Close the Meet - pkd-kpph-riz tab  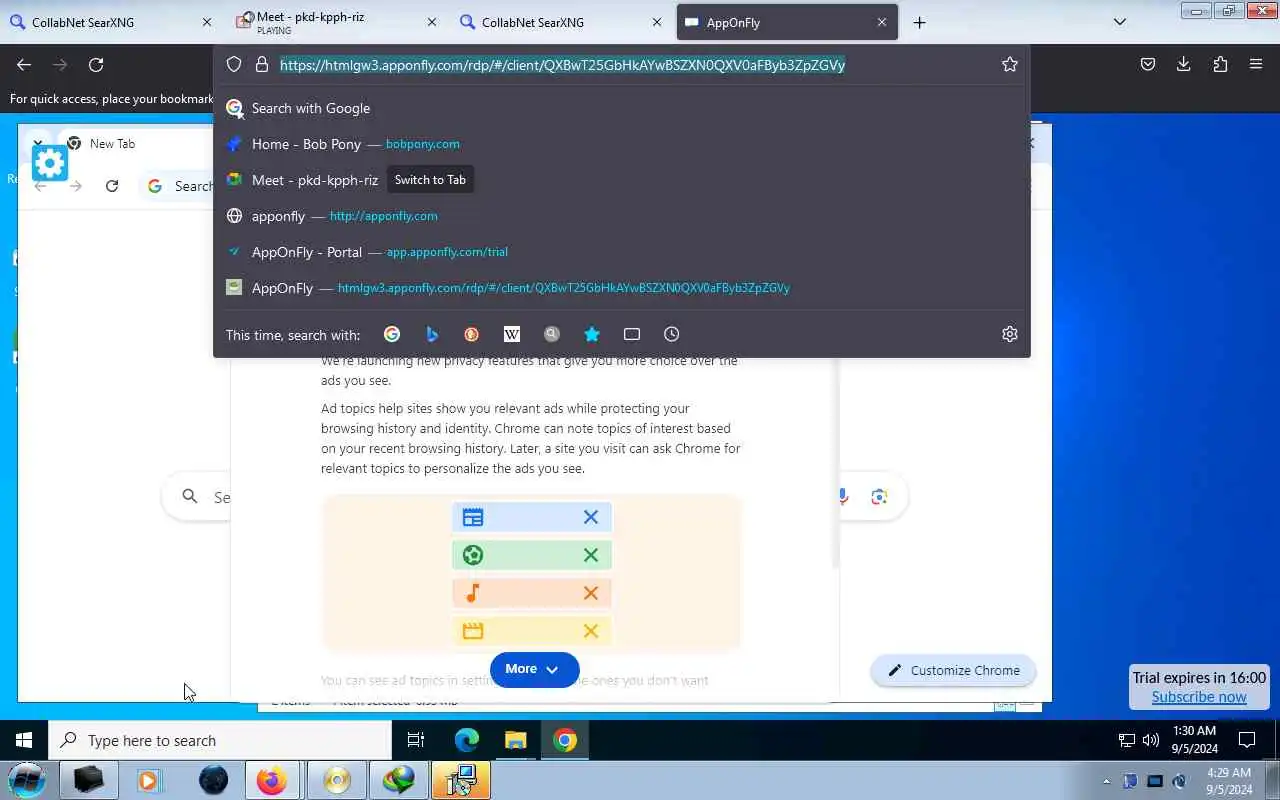pos(431,22)
